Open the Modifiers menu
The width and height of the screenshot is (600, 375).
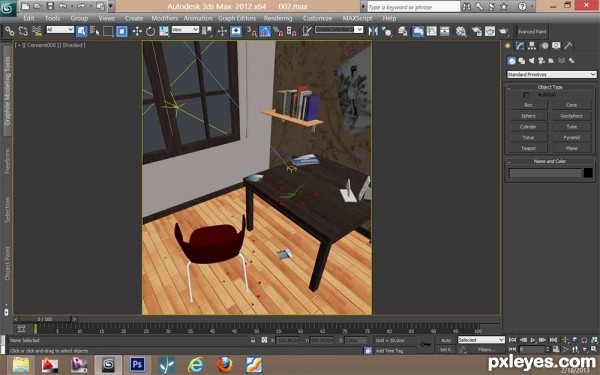[165, 18]
